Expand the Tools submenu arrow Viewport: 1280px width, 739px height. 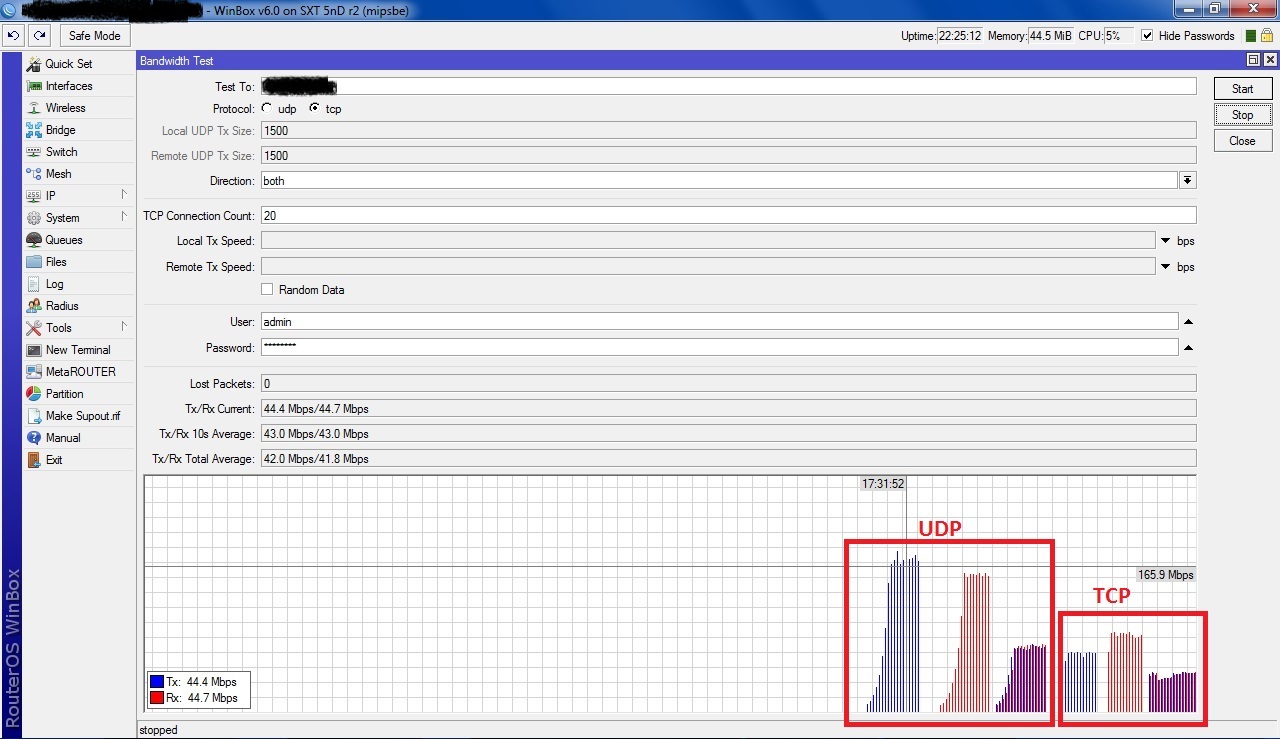pos(124,326)
